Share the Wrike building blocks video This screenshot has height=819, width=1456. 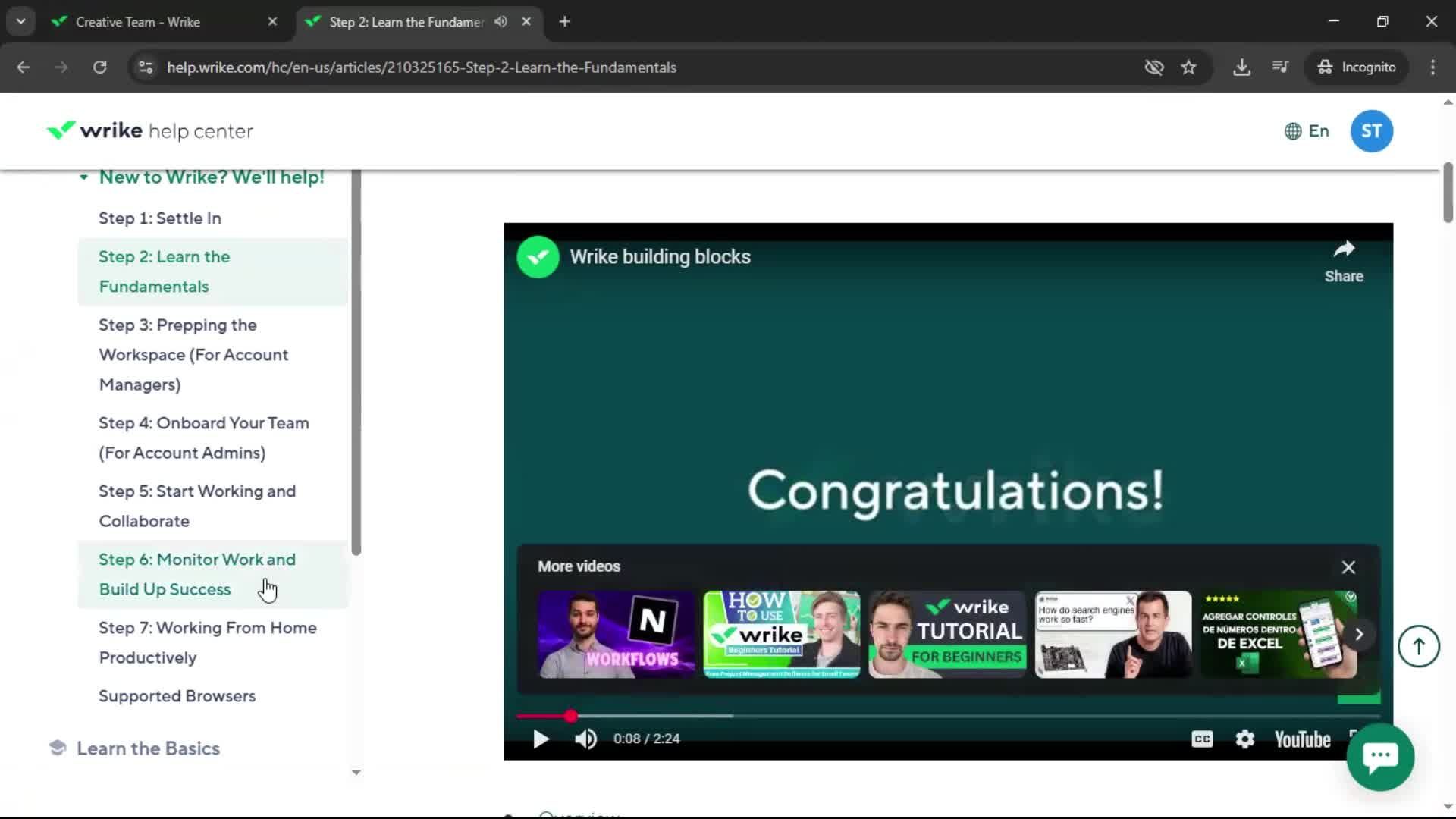click(x=1344, y=262)
